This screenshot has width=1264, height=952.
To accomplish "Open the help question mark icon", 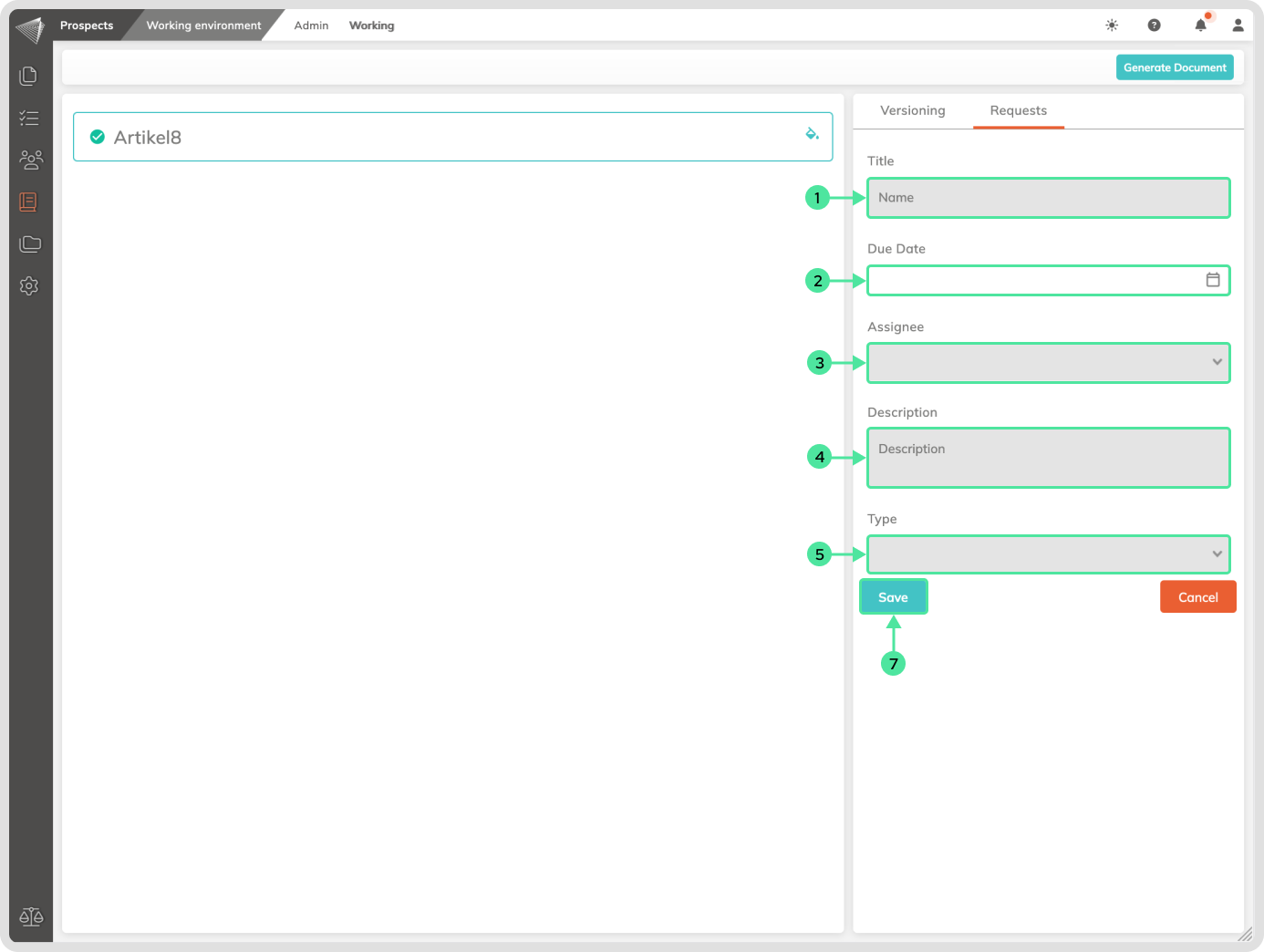I will coord(1154,26).
